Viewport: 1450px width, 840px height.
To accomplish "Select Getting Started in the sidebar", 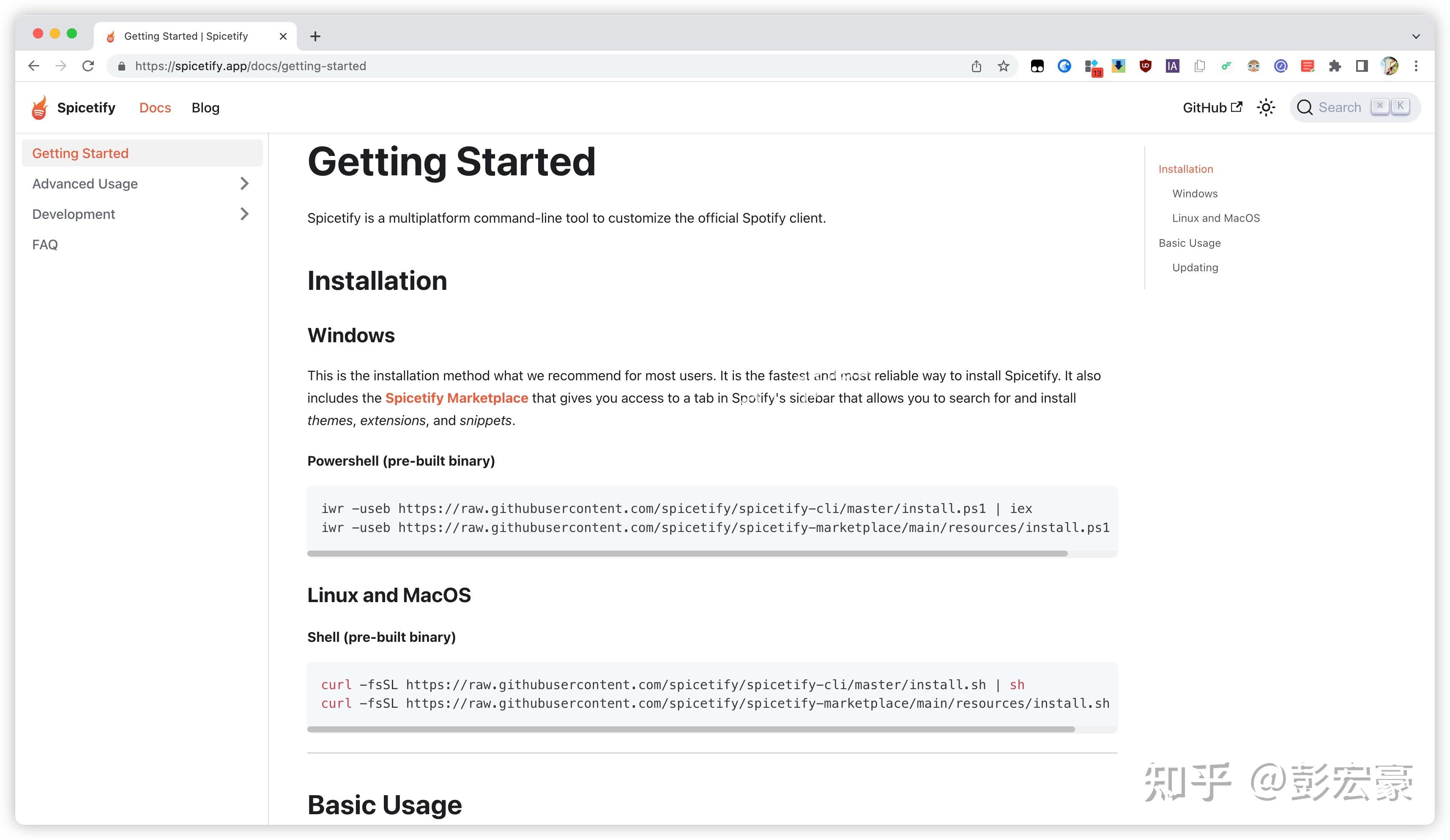I will 142,153.
